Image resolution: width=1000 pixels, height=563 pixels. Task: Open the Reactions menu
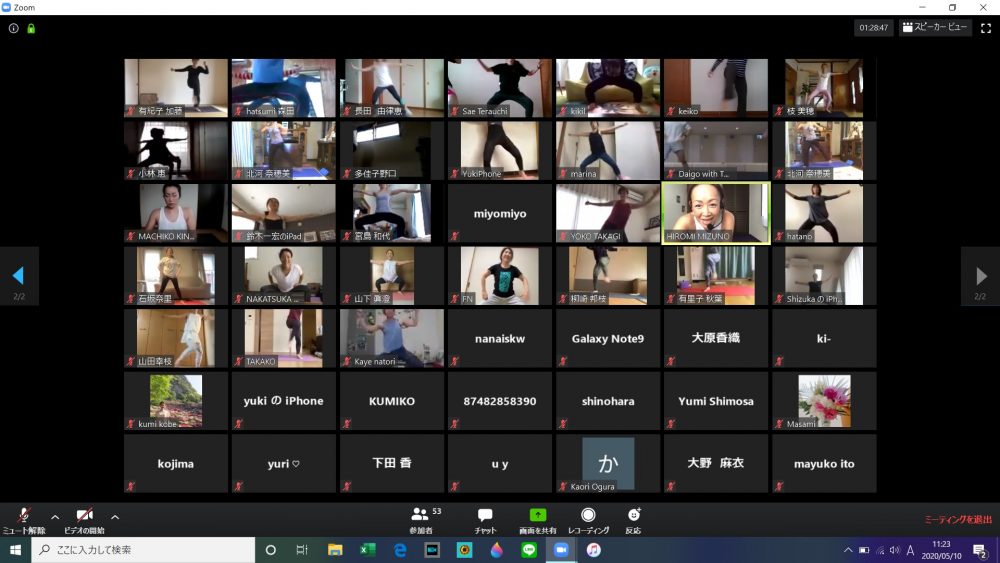click(x=633, y=518)
